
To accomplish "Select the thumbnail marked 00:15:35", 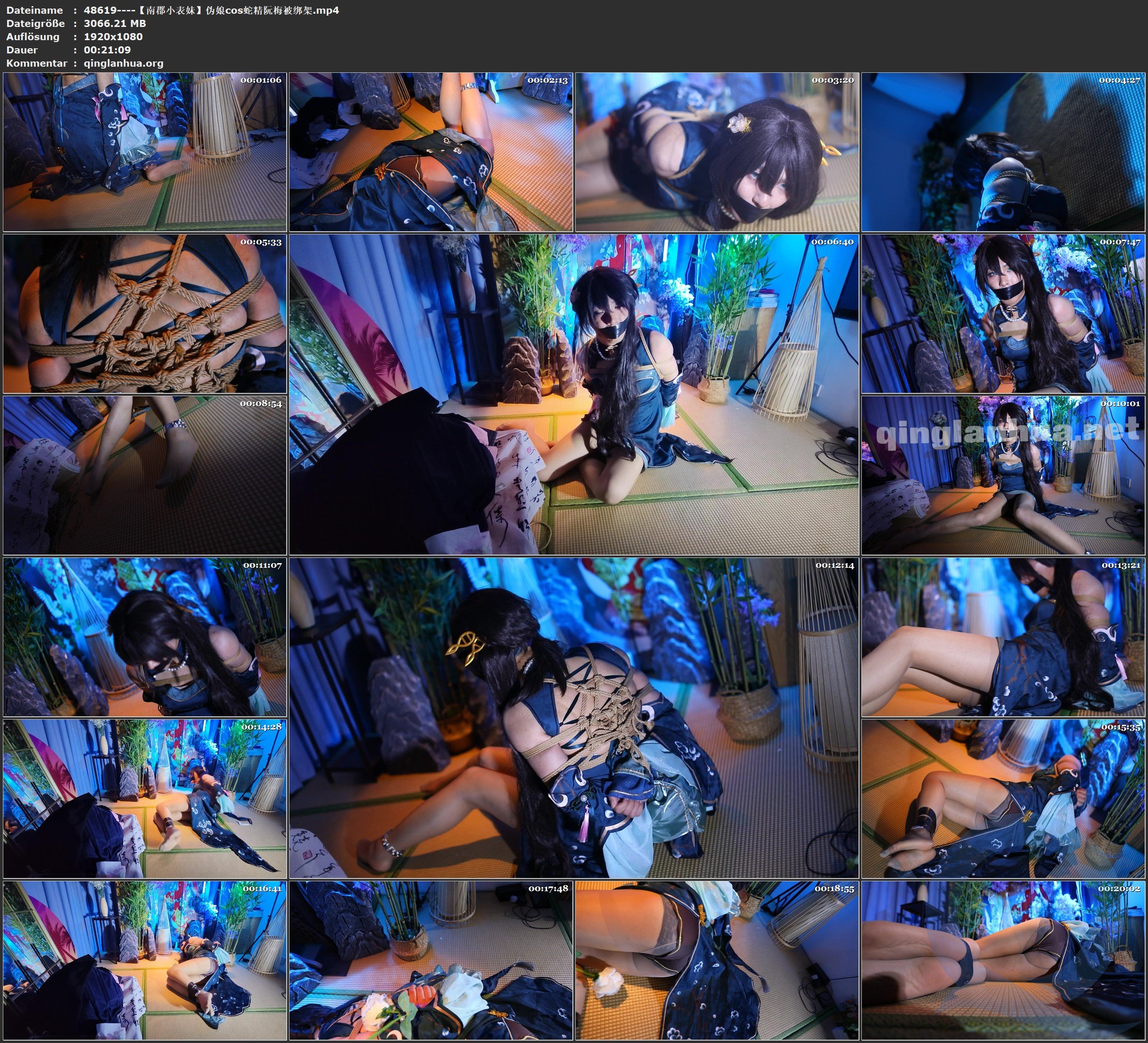I will click(x=1003, y=799).
